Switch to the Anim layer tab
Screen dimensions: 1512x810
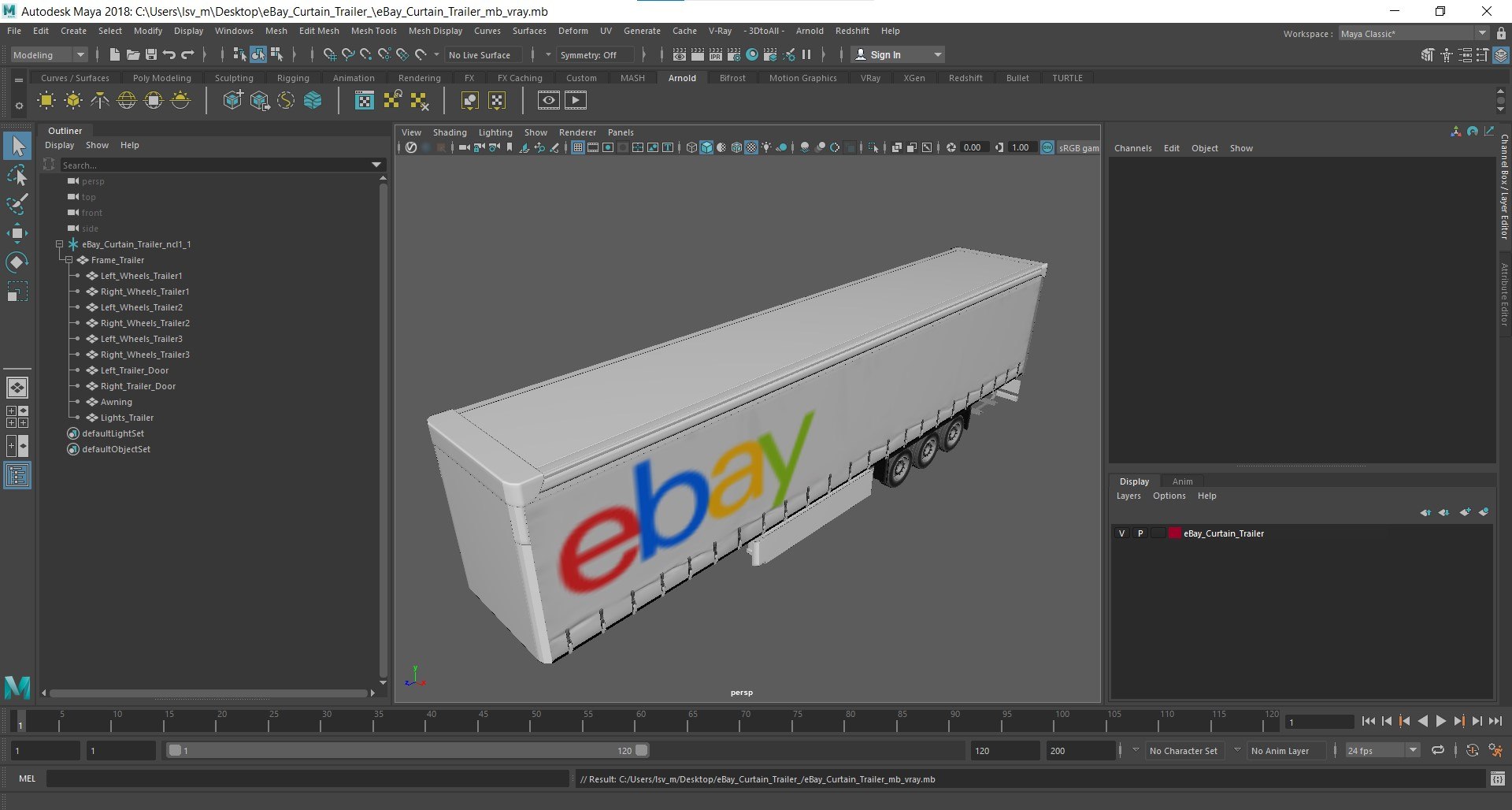click(1182, 481)
